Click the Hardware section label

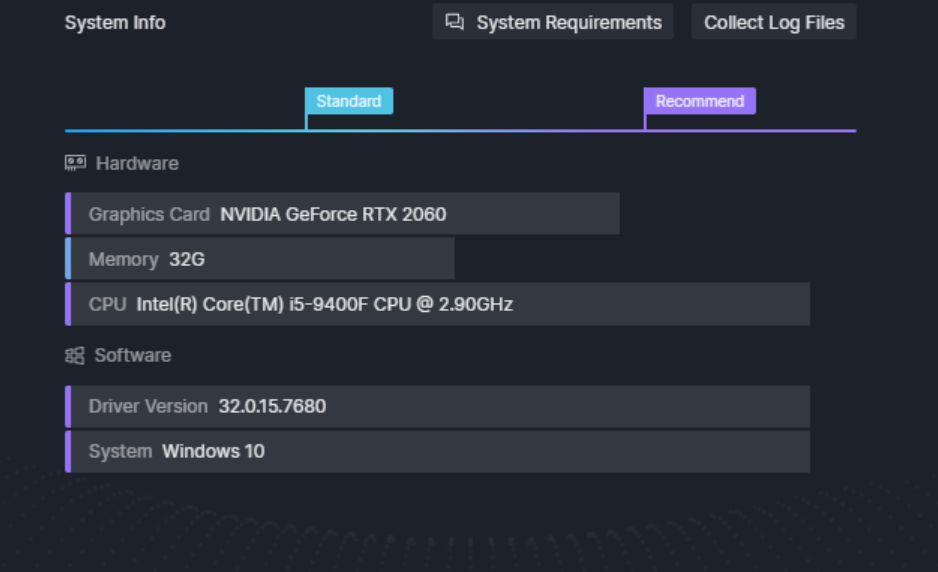click(137, 163)
